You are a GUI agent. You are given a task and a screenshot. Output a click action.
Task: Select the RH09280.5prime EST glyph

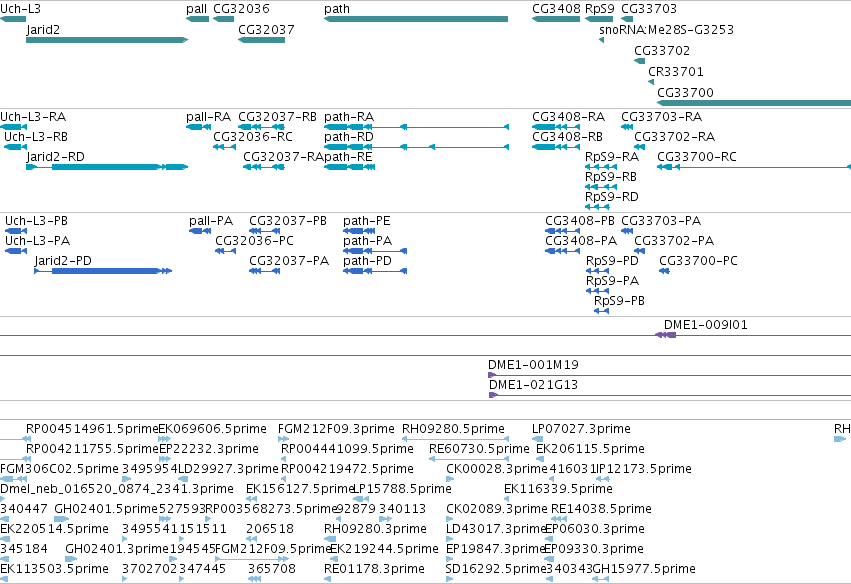pos(455,439)
